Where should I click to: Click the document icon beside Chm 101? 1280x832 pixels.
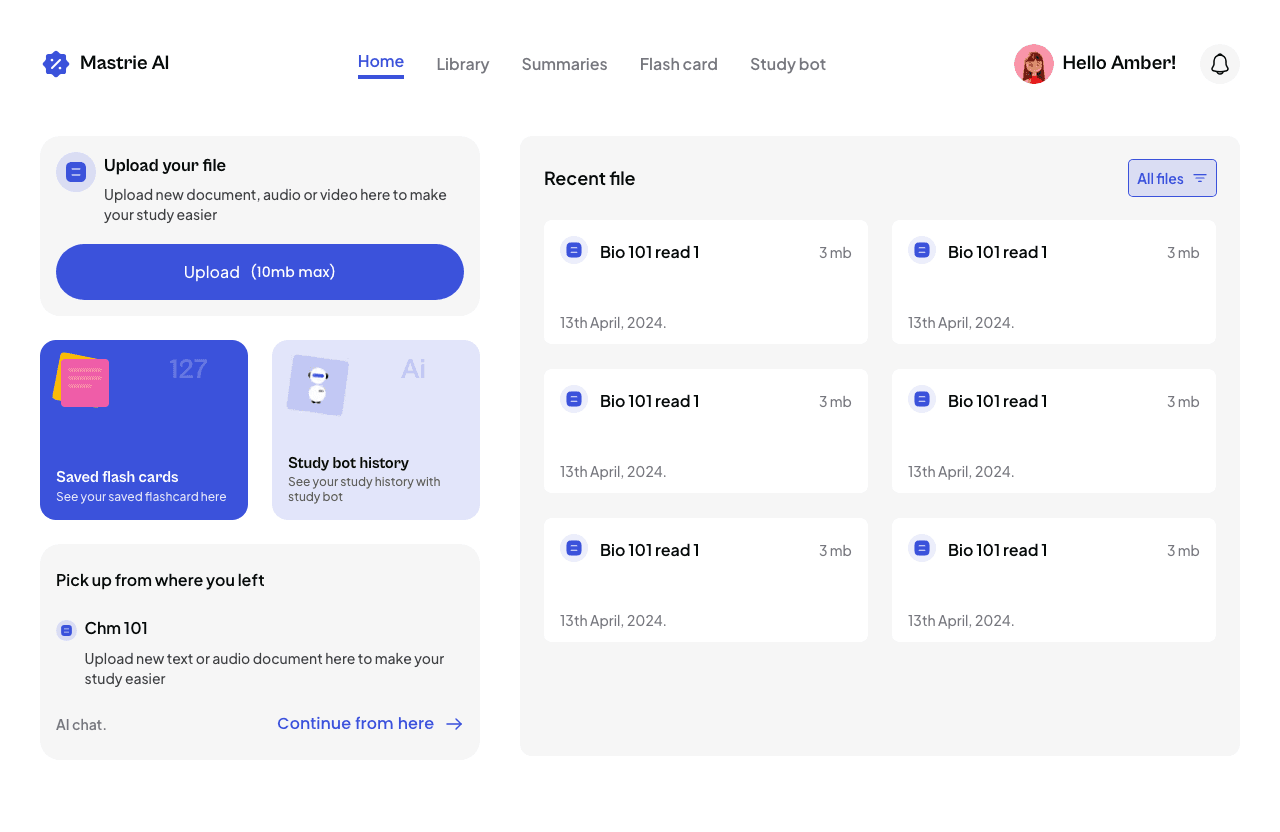tap(67, 630)
